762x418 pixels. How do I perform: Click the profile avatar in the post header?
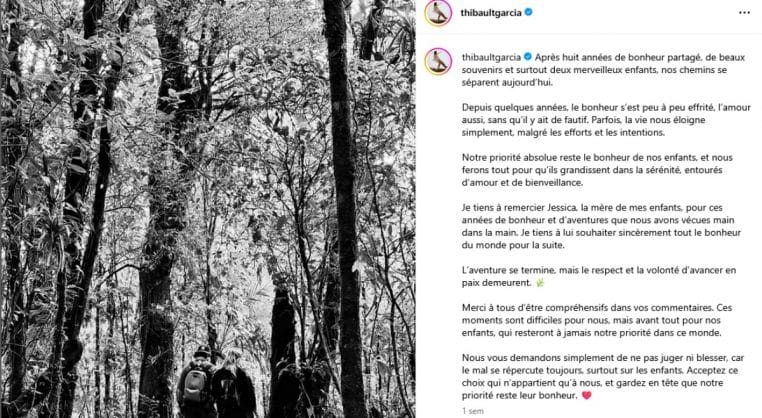click(x=438, y=13)
